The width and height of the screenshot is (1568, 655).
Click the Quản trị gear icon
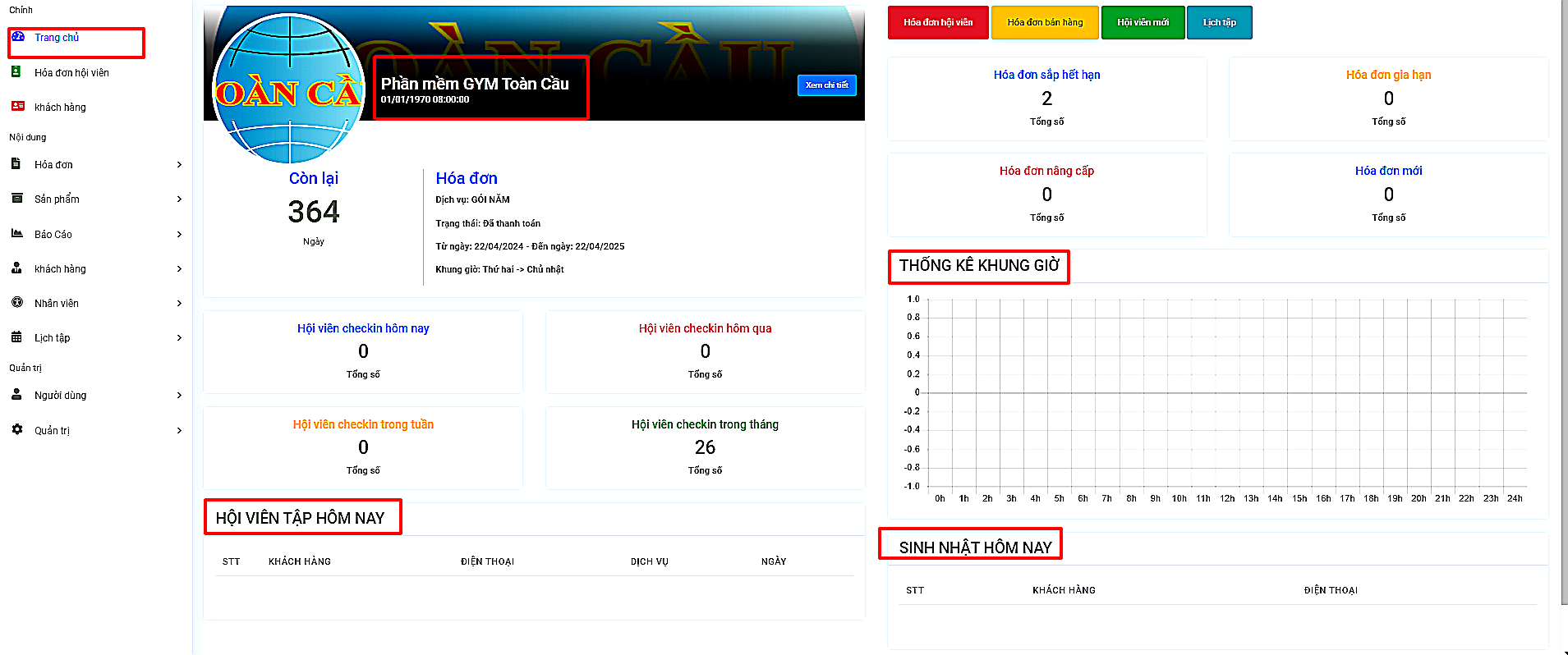click(16, 430)
